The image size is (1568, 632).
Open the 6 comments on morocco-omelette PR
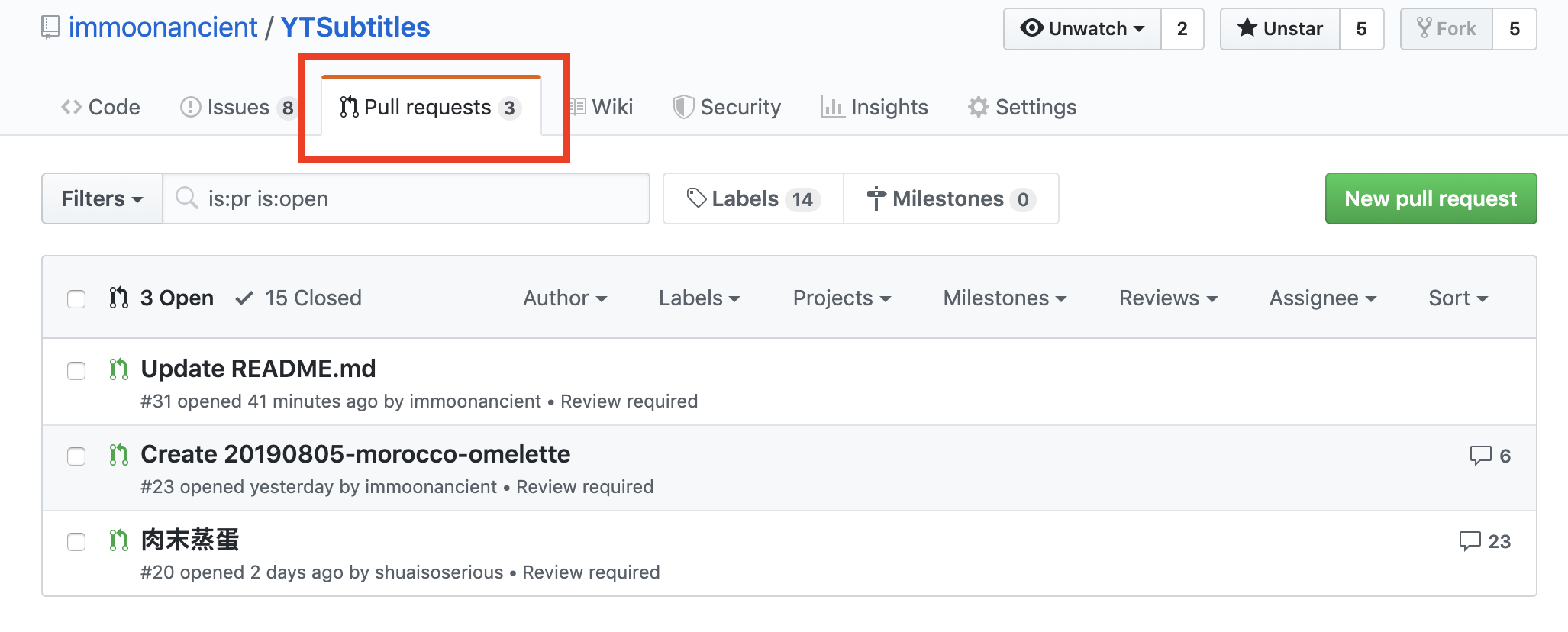click(1490, 456)
